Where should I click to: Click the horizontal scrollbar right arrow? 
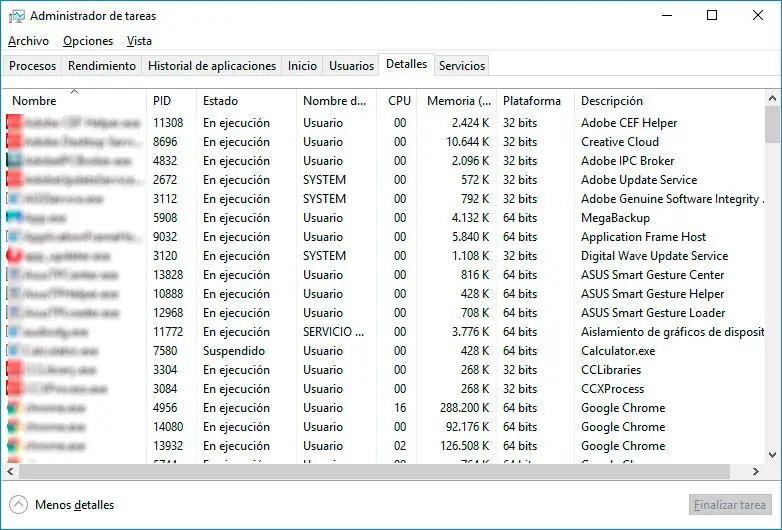pyautogui.click(x=756, y=471)
